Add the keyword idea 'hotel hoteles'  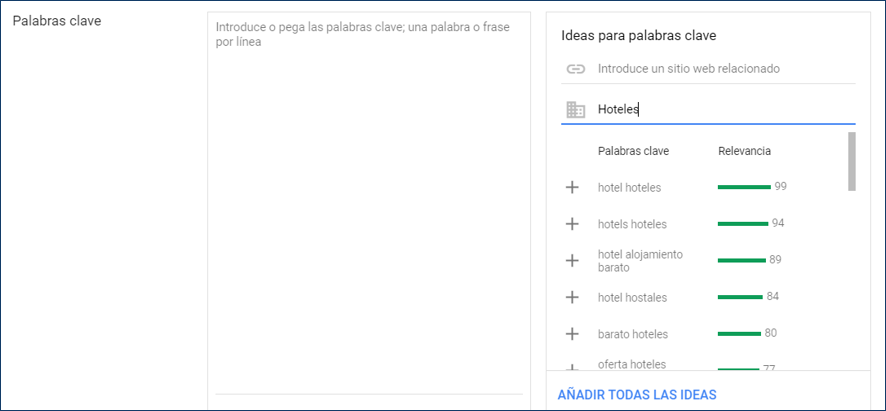(572, 188)
